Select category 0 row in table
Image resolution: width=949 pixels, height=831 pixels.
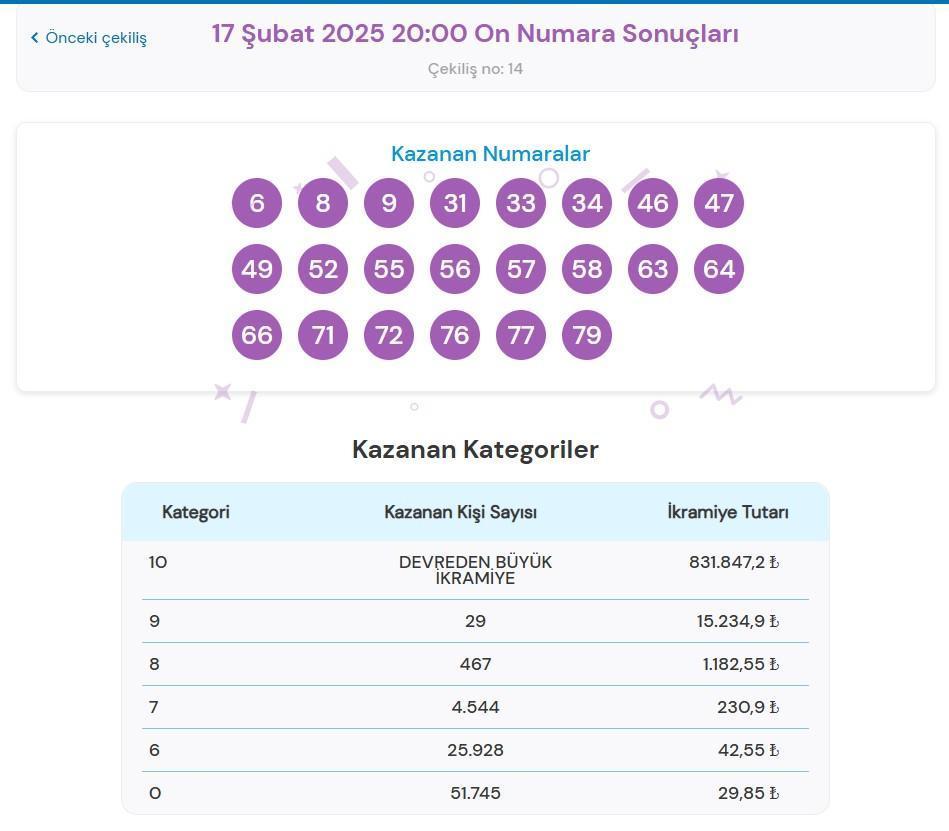pyautogui.click(x=475, y=793)
